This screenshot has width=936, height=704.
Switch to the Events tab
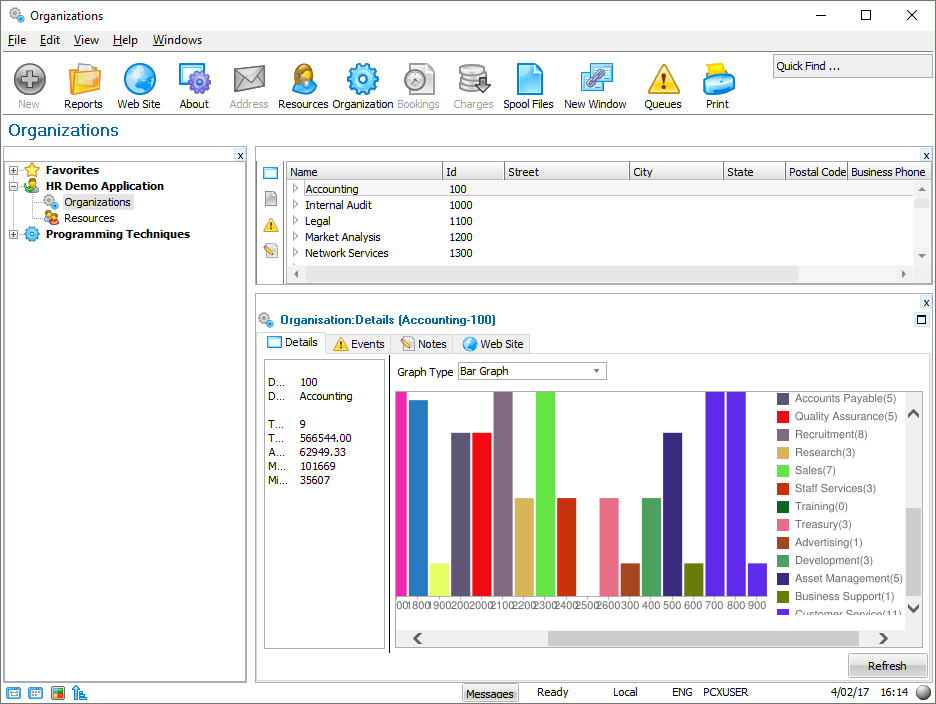click(x=358, y=344)
